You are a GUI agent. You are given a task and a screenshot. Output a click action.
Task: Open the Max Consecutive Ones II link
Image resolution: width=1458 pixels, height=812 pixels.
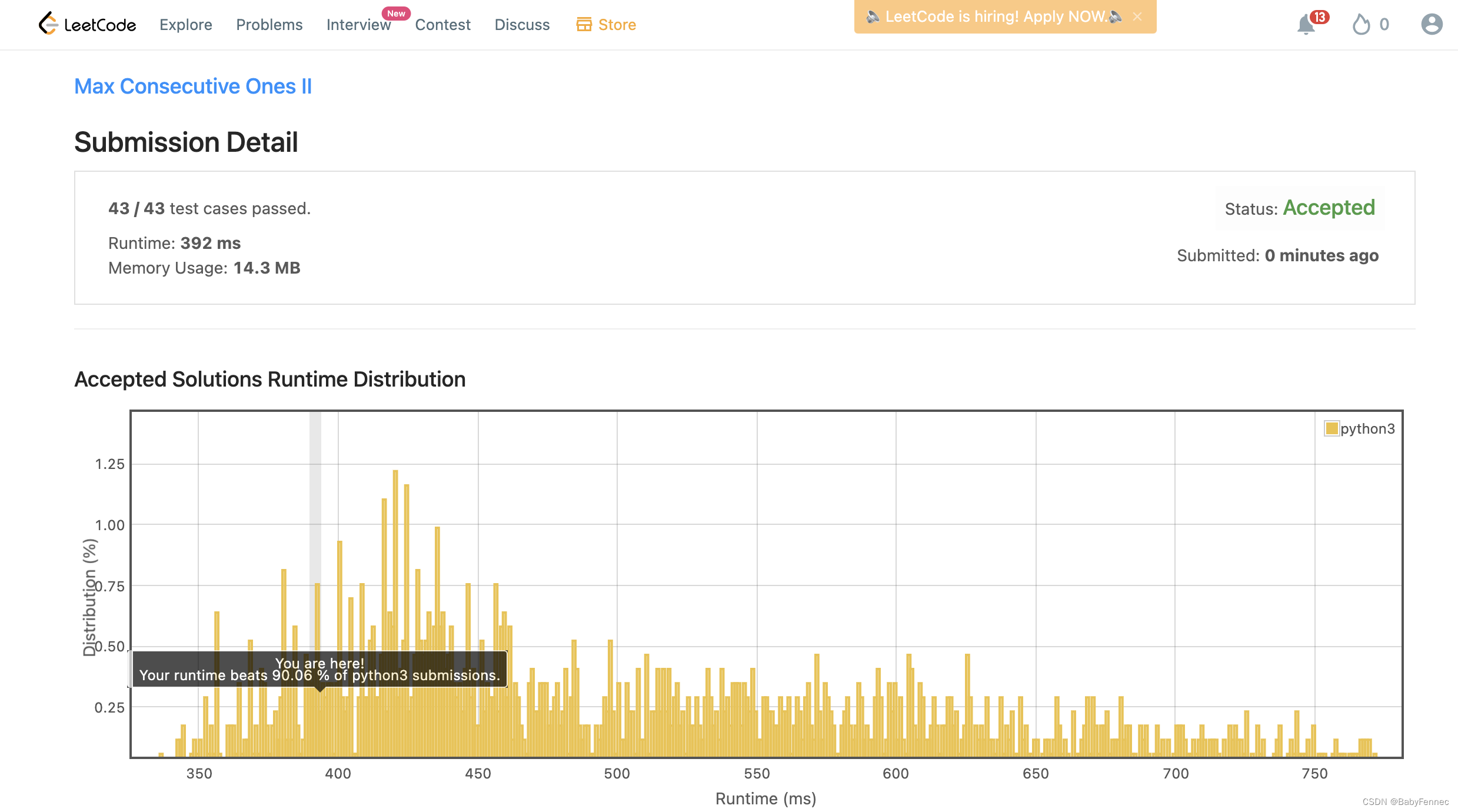pos(193,86)
